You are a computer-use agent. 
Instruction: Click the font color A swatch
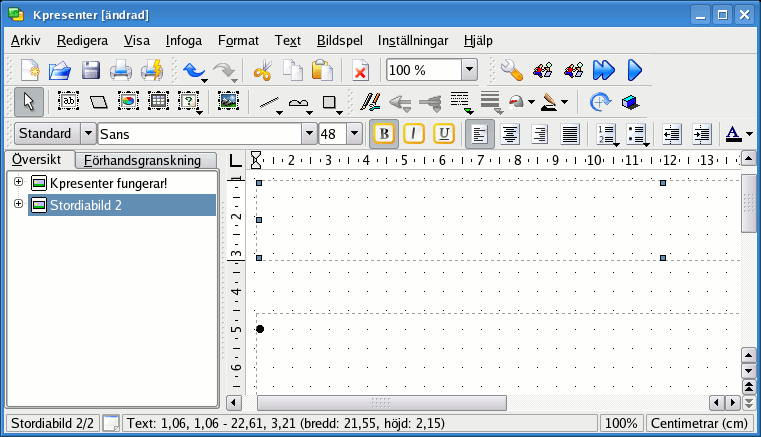pos(733,133)
